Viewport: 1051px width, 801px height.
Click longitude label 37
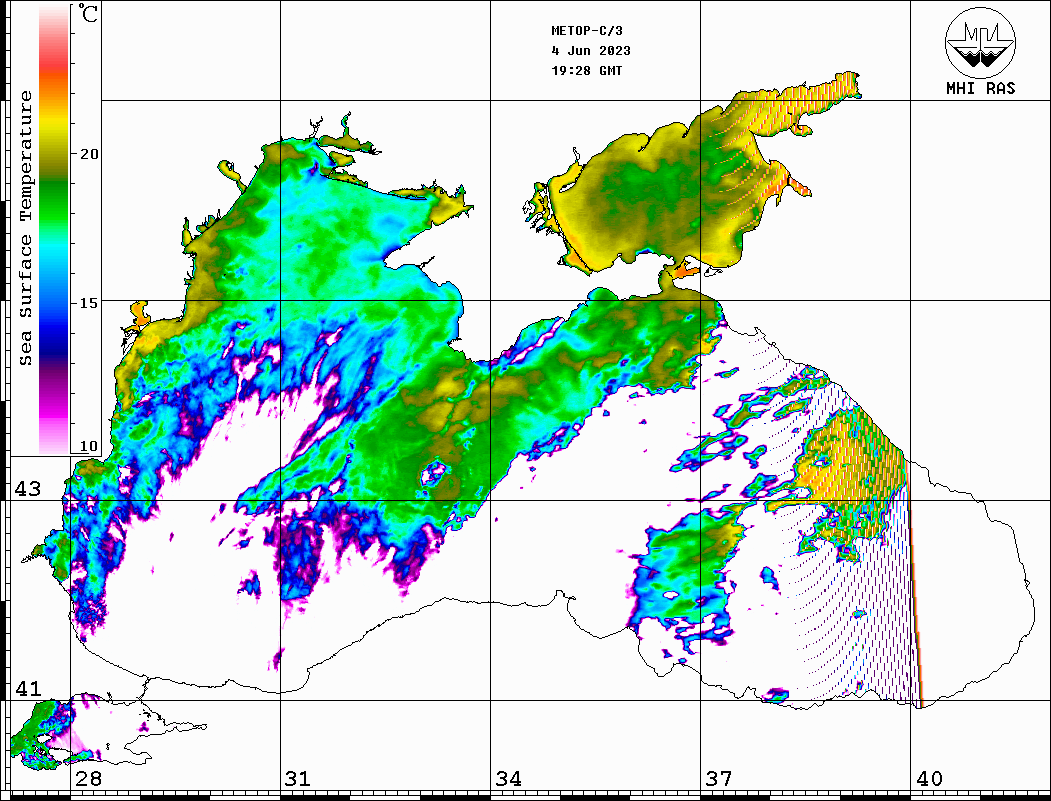[719, 778]
